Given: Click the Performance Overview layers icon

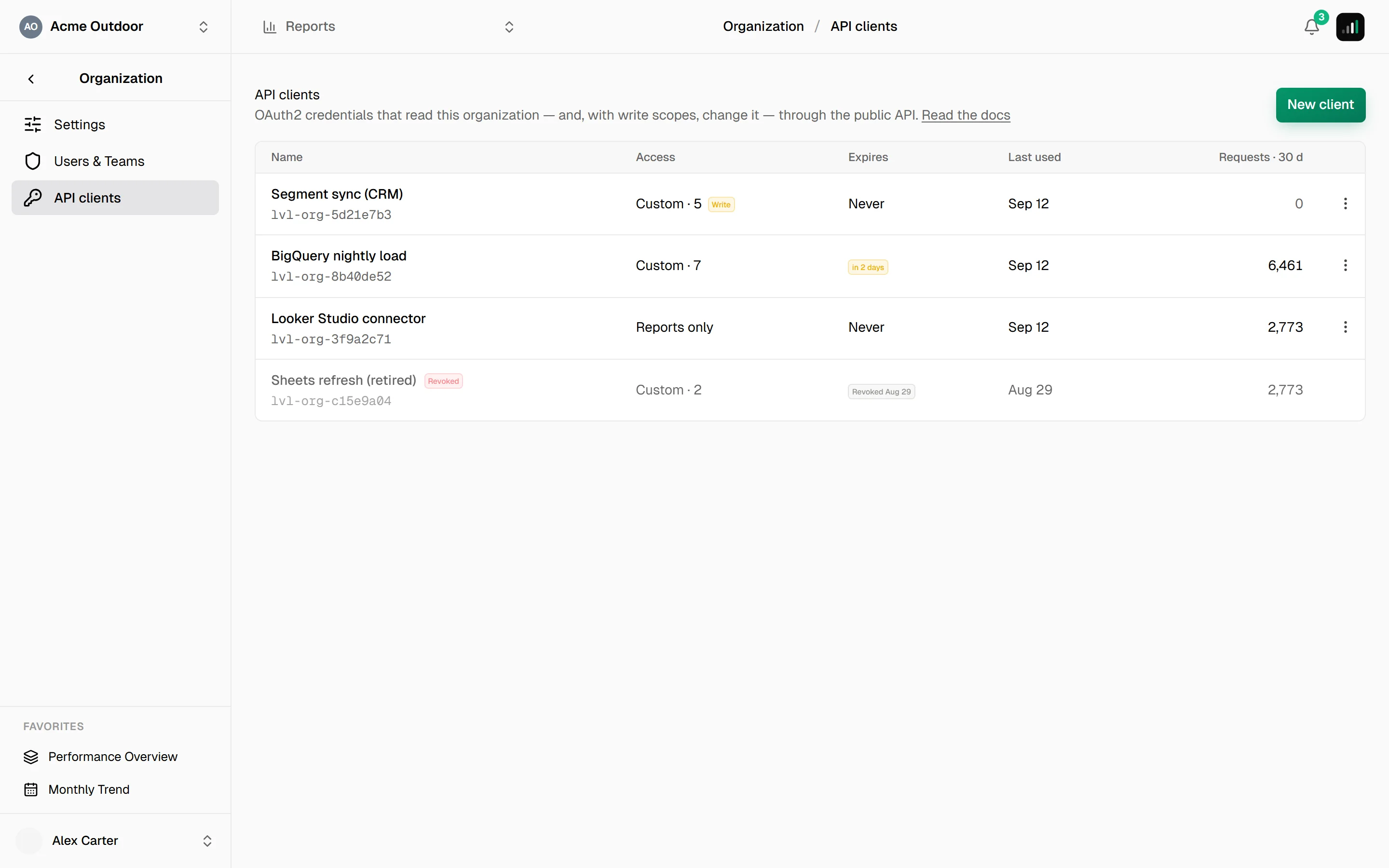Looking at the screenshot, I should click(x=31, y=757).
